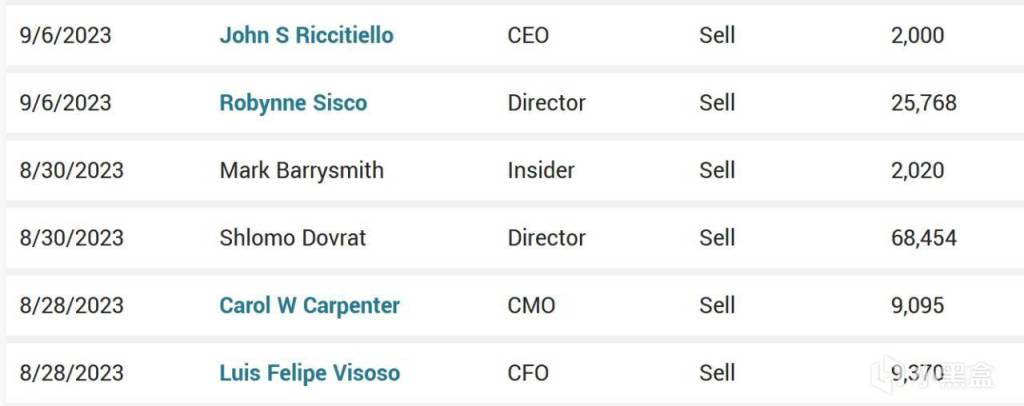Click the Carol W Carpenter name link

click(x=309, y=306)
